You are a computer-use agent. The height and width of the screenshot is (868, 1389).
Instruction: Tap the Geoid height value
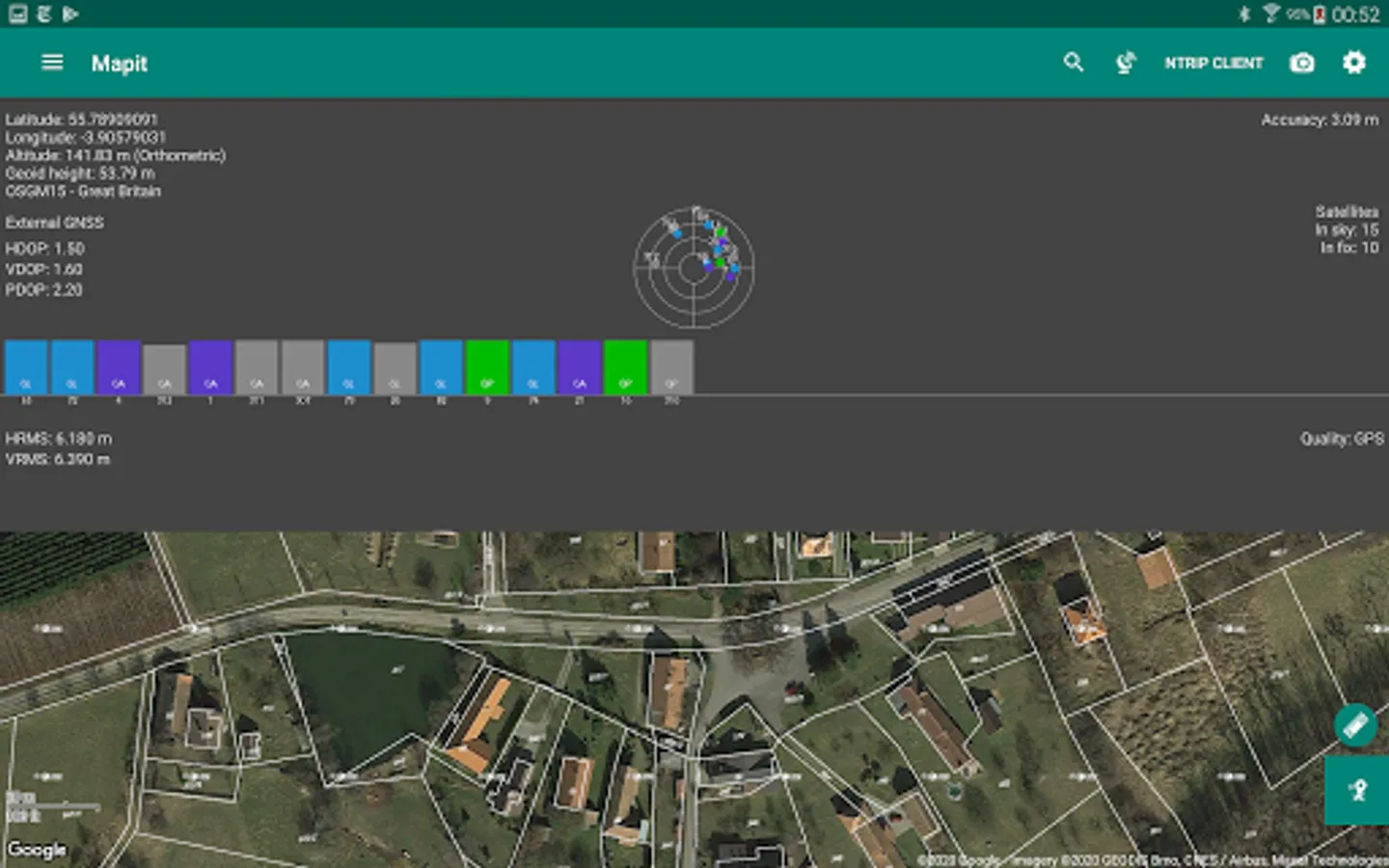(x=80, y=174)
